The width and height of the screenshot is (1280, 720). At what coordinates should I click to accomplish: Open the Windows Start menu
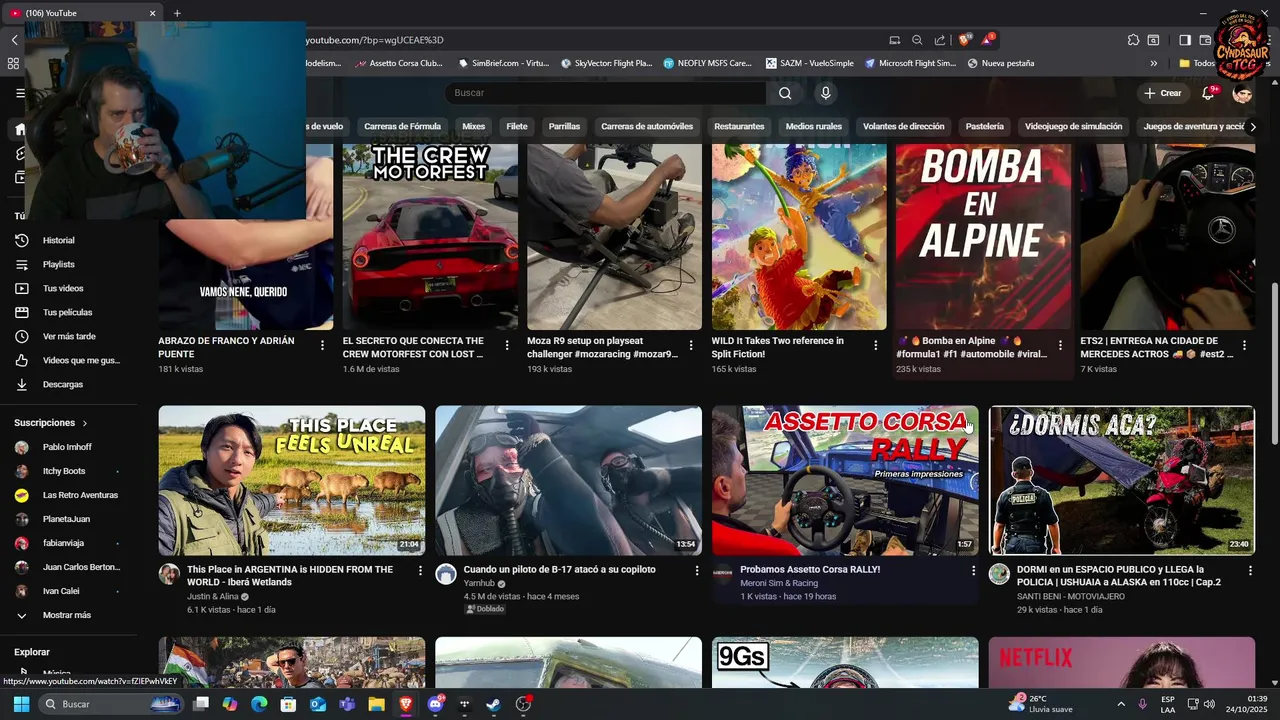[21, 704]
